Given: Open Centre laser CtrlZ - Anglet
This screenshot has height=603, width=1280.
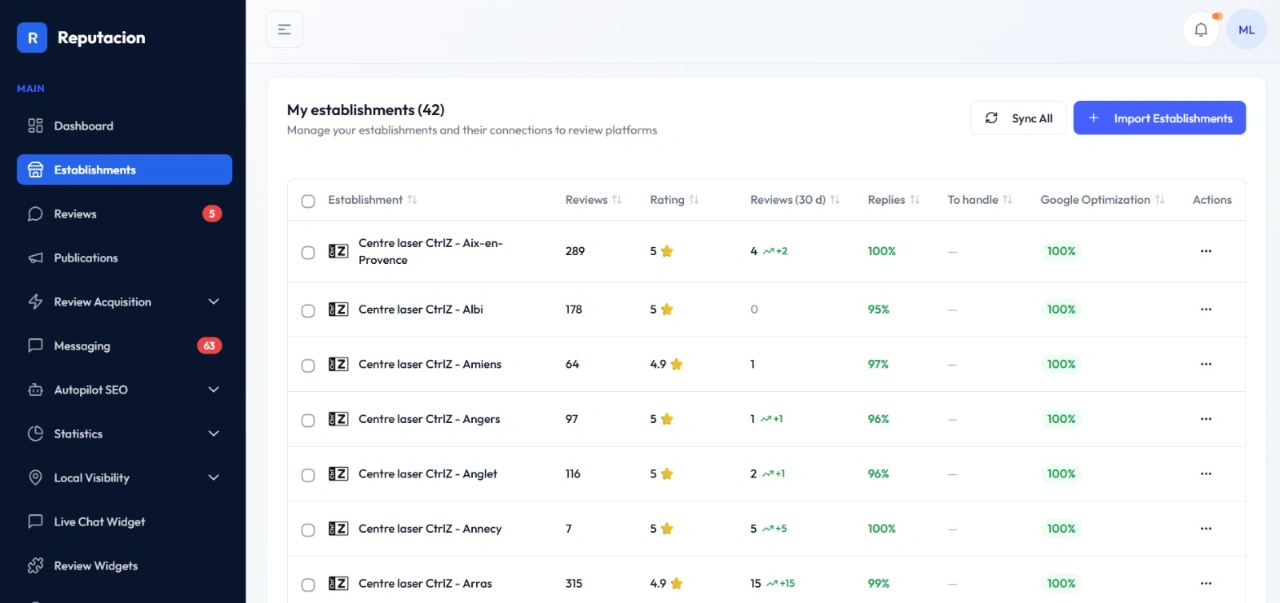Looking at the screenshot, I should pyautogui.click(x=428, y=474).
